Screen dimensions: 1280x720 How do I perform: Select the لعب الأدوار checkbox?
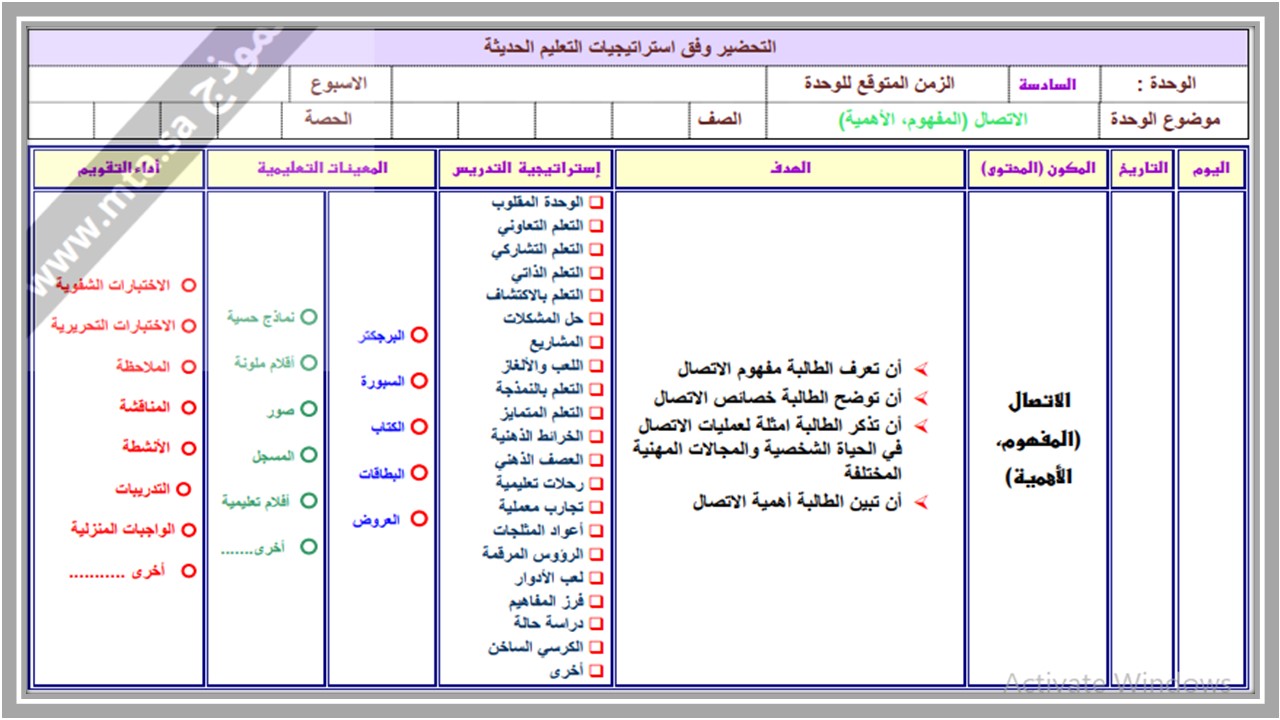[x=596, y=579]
